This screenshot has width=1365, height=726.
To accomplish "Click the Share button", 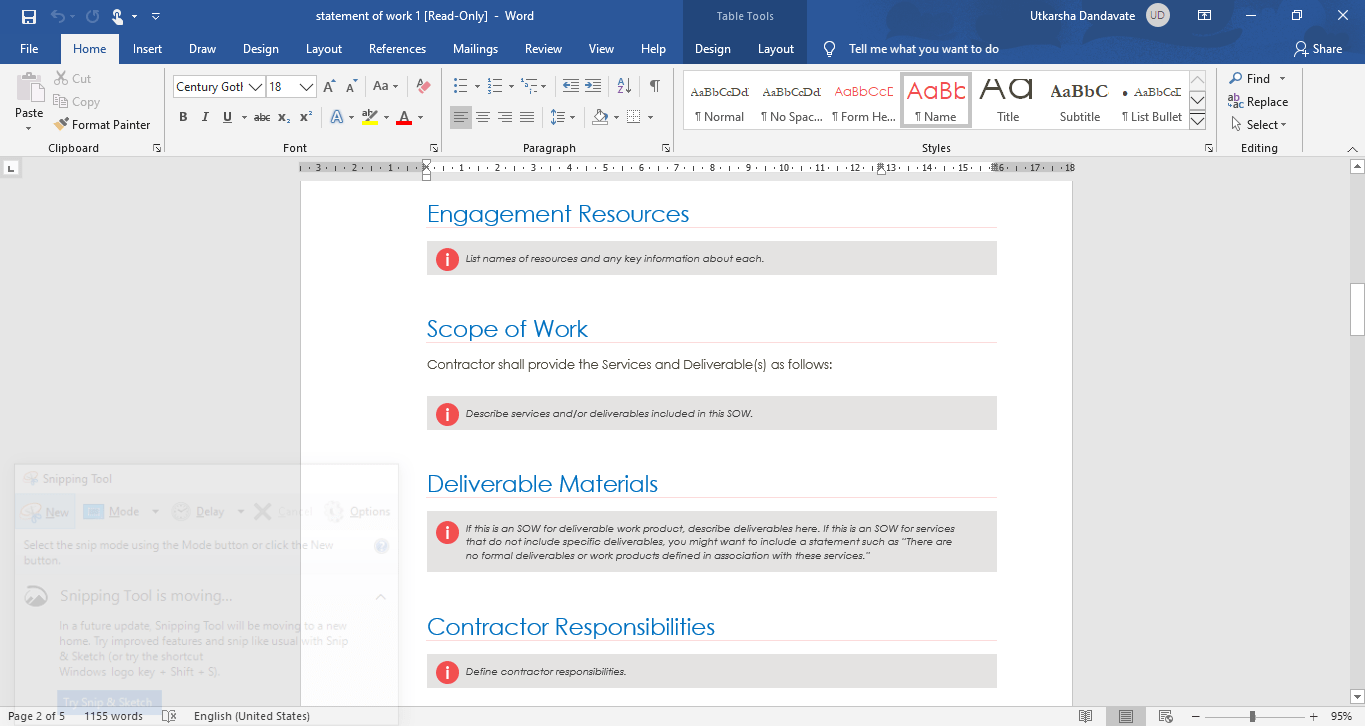I will (1318, 49).
